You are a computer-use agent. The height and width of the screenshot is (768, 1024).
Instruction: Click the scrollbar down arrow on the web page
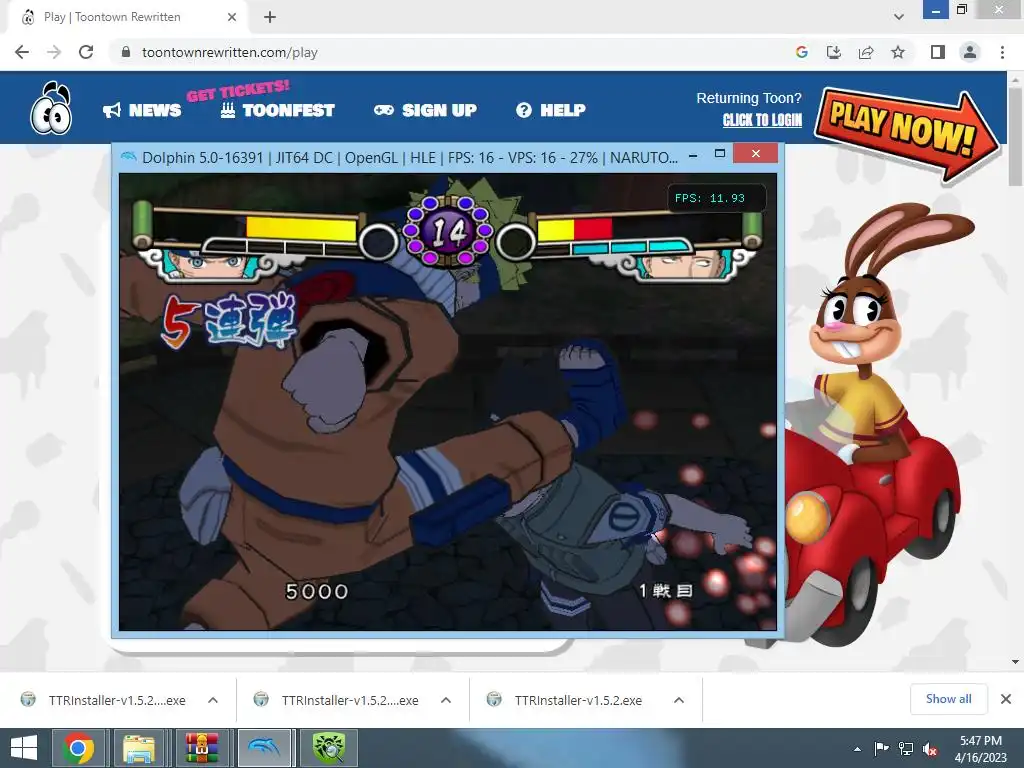[x=1015, y=662]
